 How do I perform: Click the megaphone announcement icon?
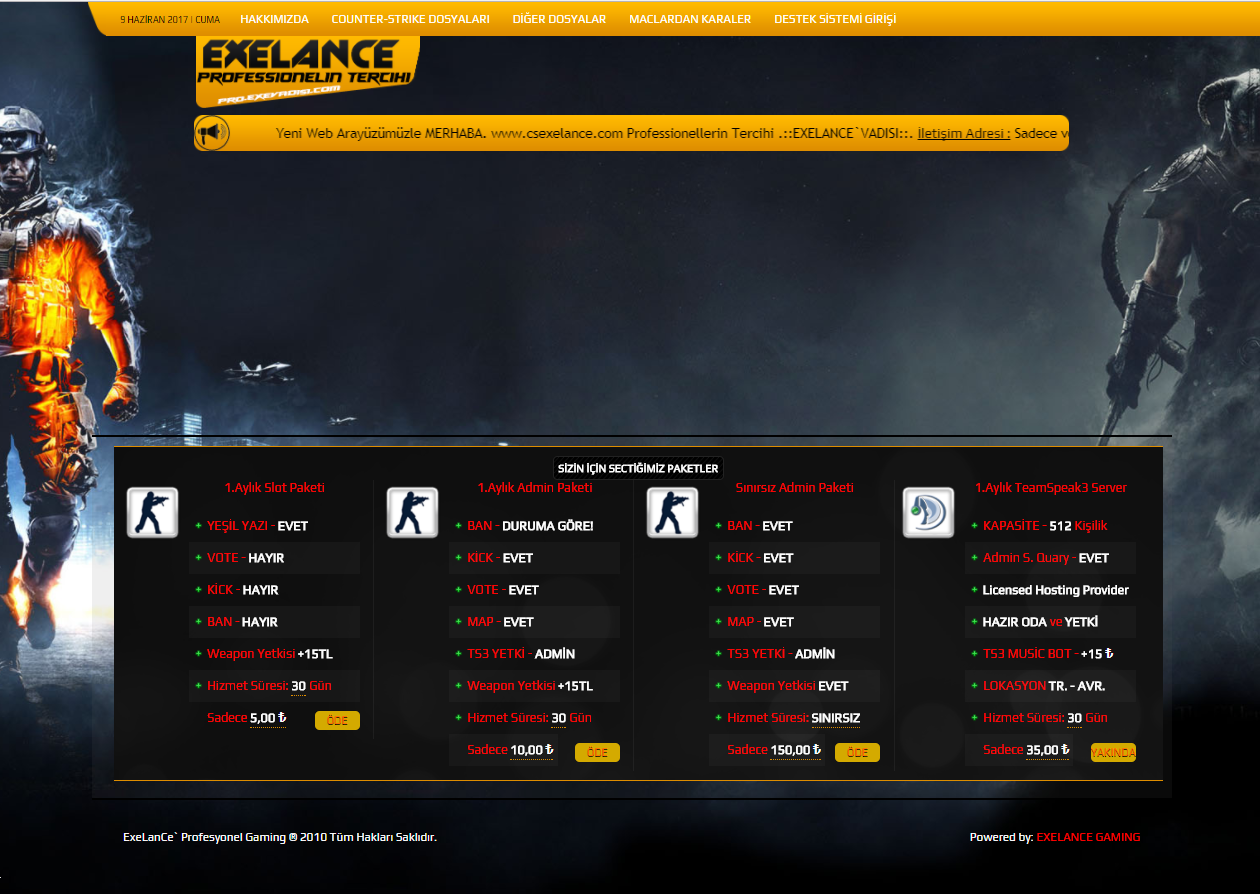coord(212,133)
